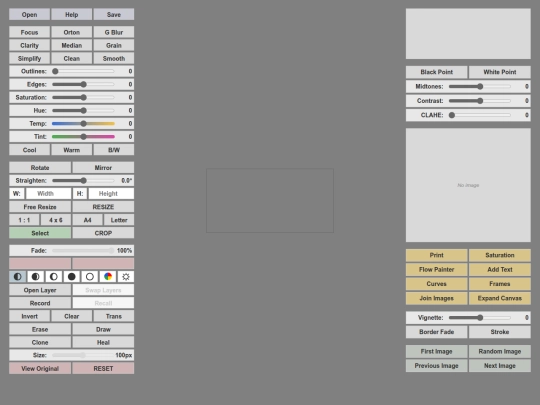
Task: Apply the Warm preset
Action: [x=72, y=150]
